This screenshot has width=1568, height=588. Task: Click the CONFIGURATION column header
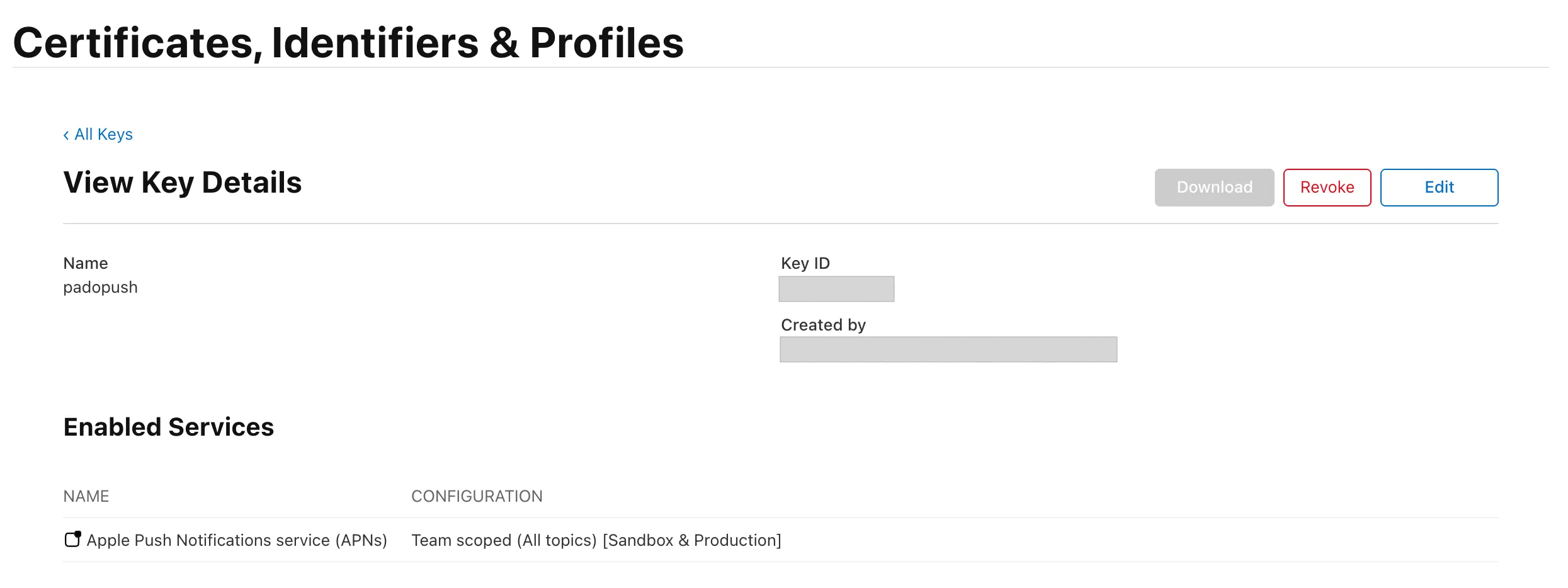[x=477, y=496]
